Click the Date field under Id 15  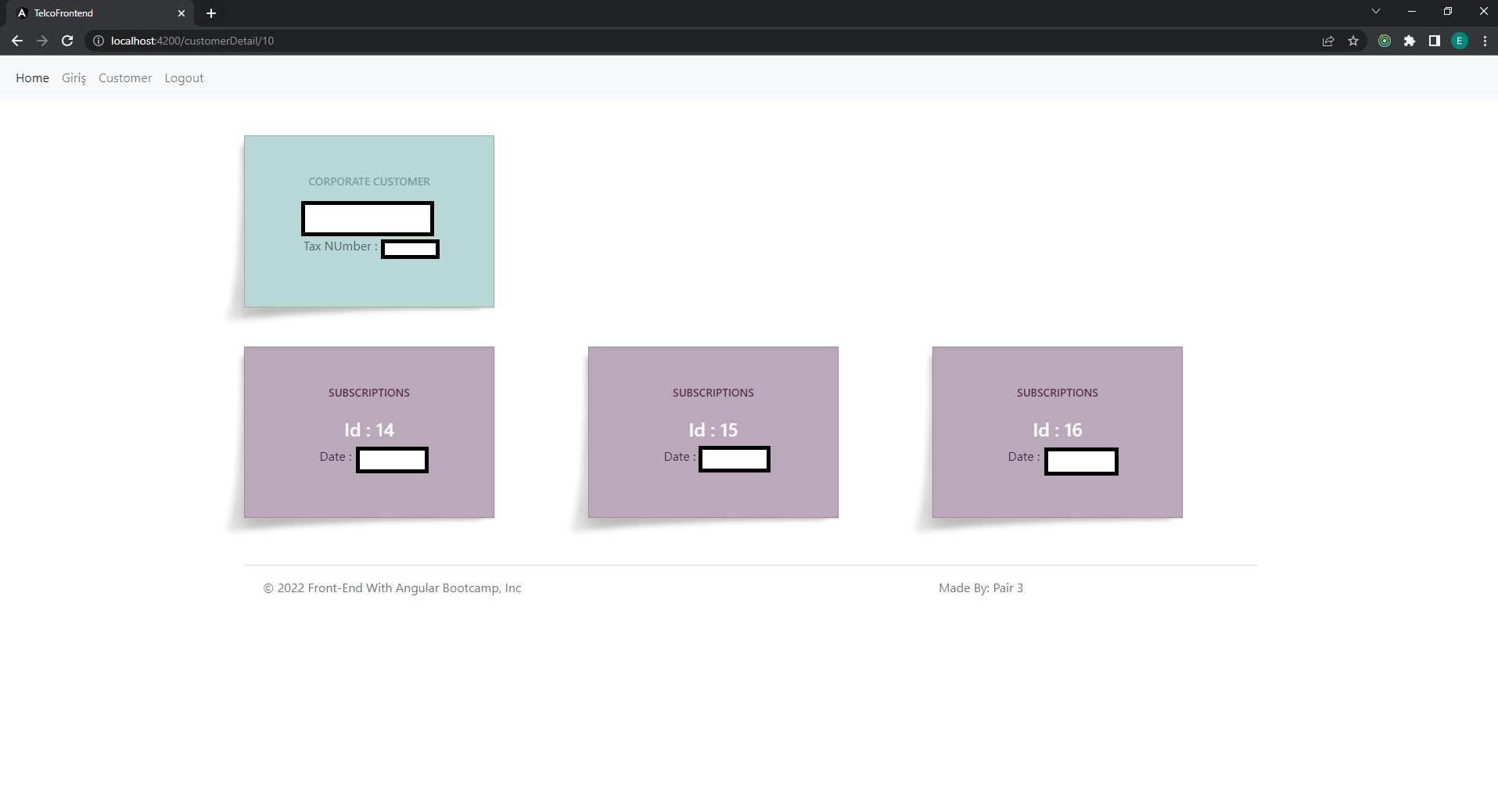(733, 459)
